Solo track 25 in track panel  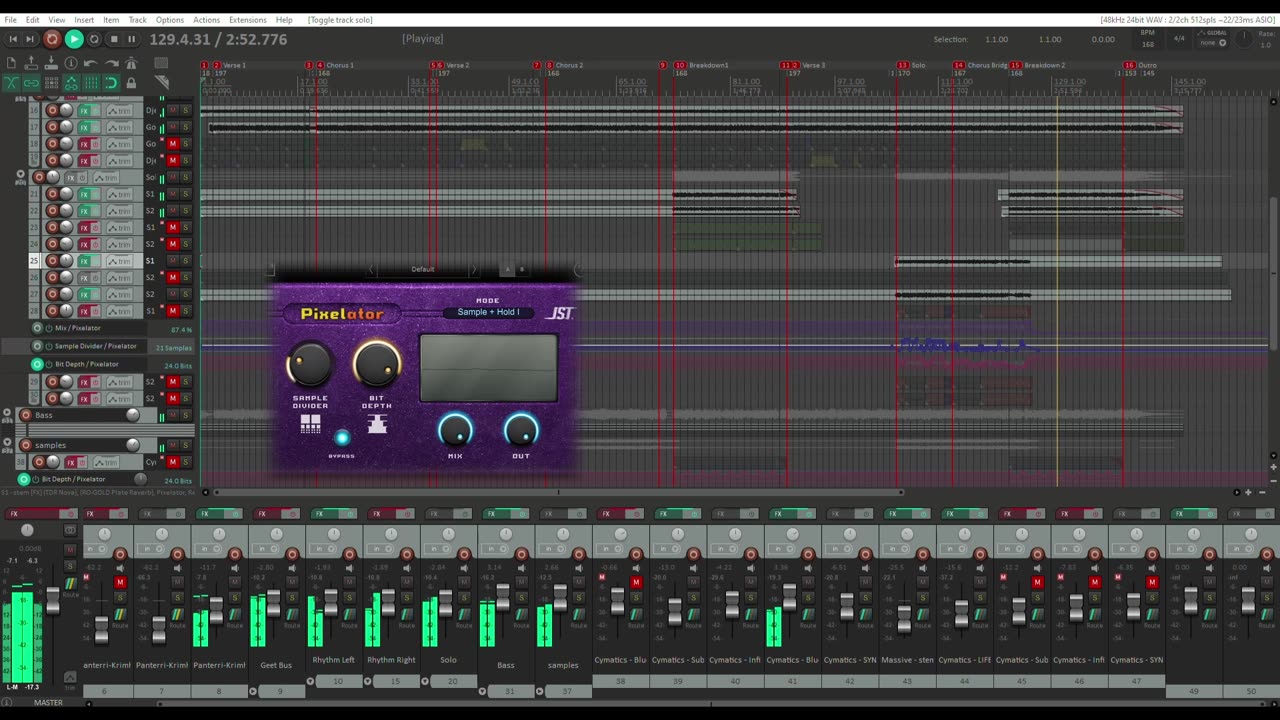(x=185, y=261)
